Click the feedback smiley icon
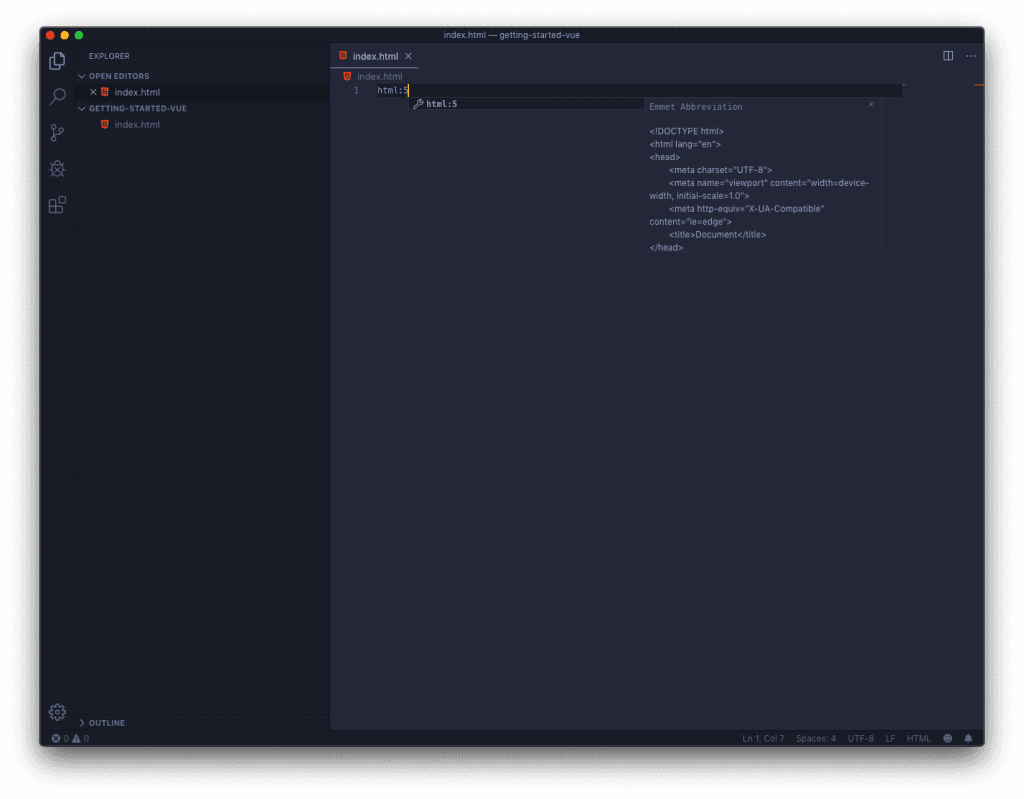This screenshot has width=1024, height=799. [x=947, y=738]
